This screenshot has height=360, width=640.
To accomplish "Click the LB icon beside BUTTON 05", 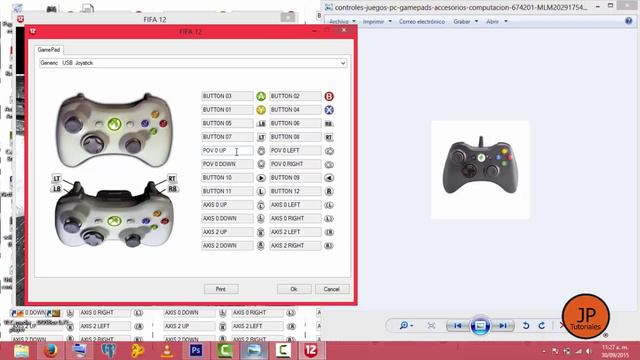I will click(261, 123).
